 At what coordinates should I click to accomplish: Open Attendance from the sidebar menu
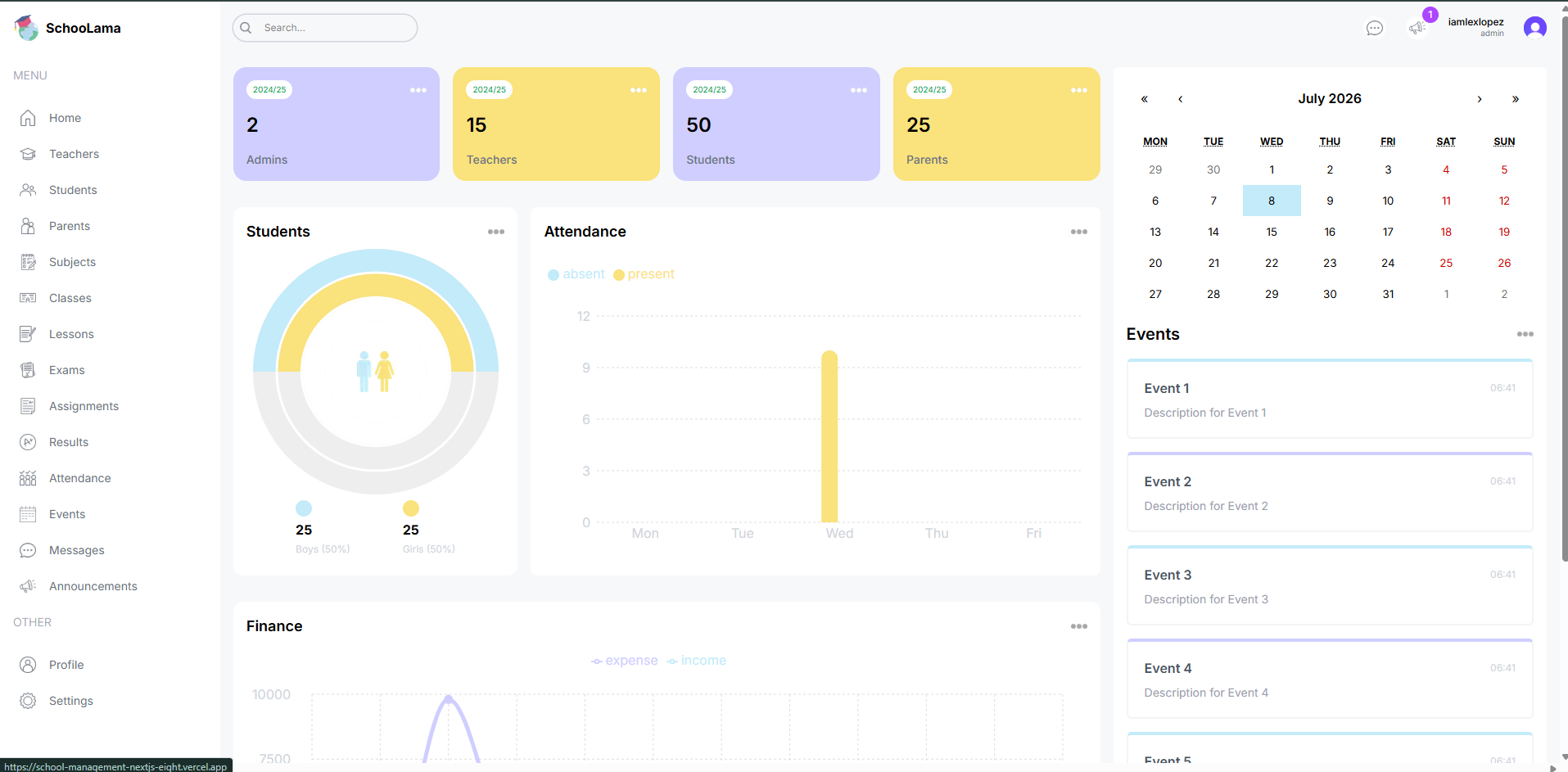click(x=79, y=478)
